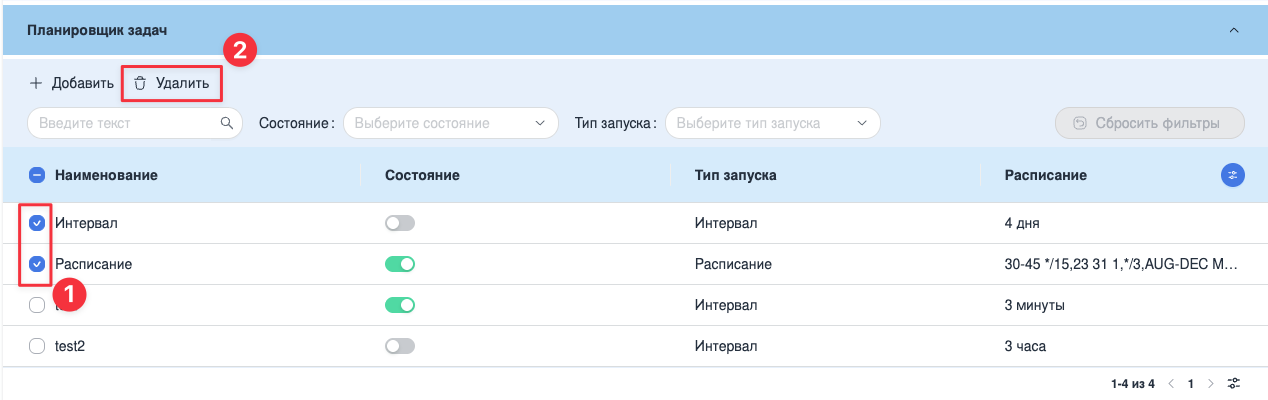Open column settings icon in table header
The width and height of the screenshot is (1268, 400).
click(x=1233, y=175)
